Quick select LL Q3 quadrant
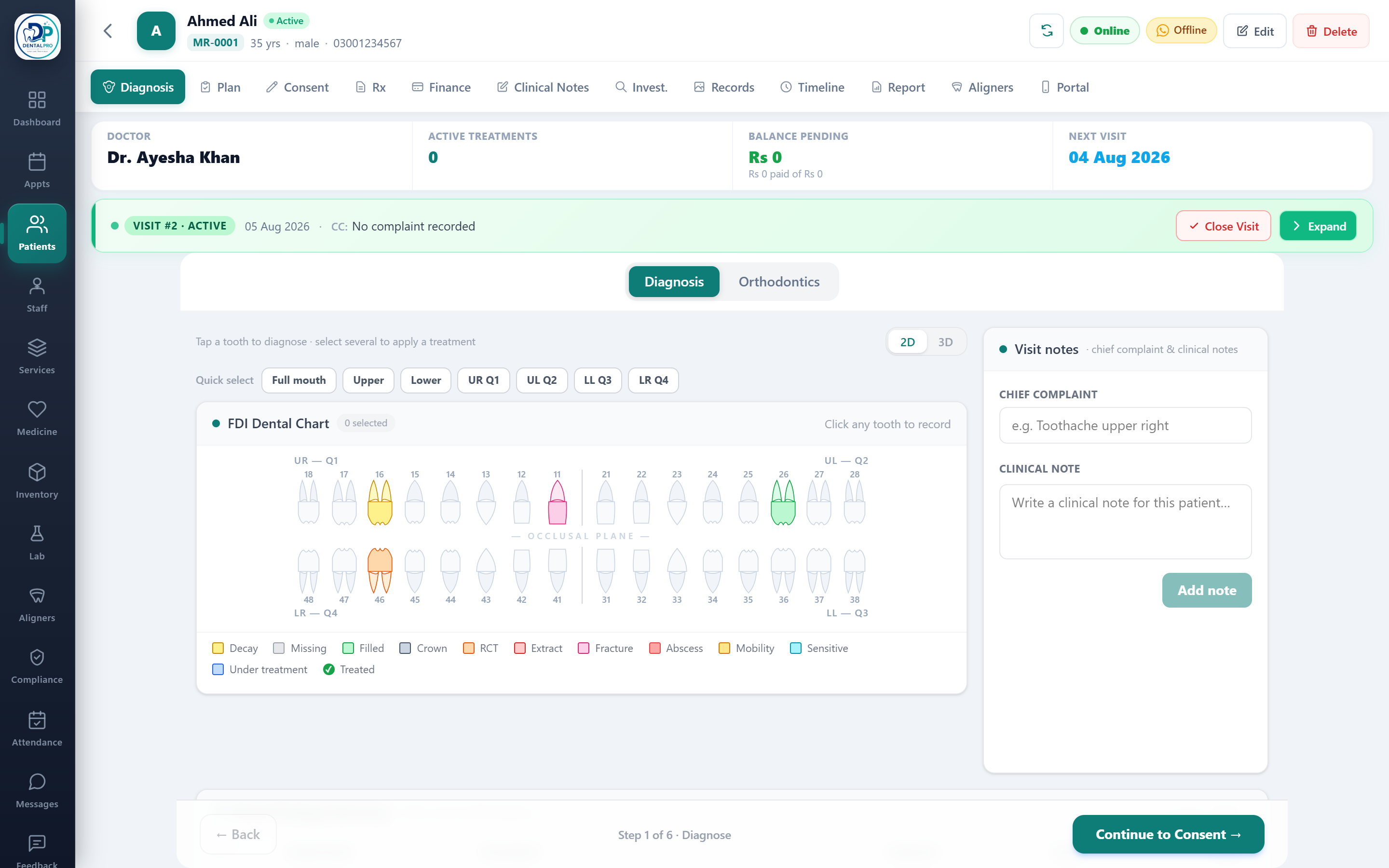Image resolution: width=1389 pixels, height=868 pixels. (x=598, y=380)
